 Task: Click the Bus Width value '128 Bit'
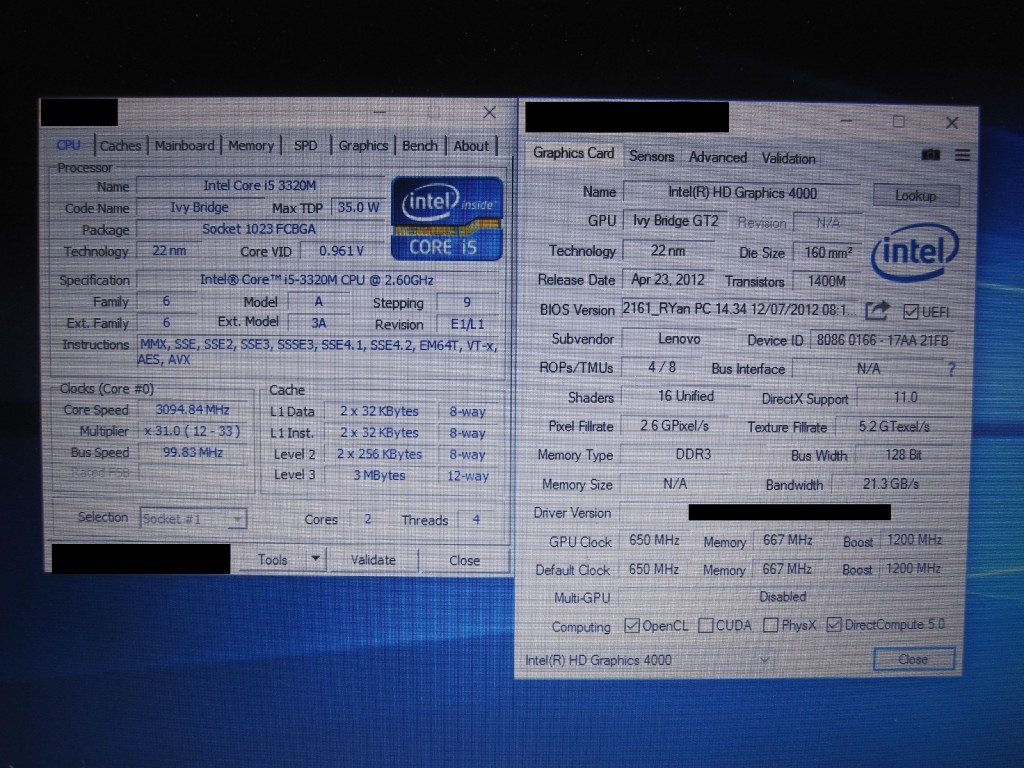coord(903,455)
